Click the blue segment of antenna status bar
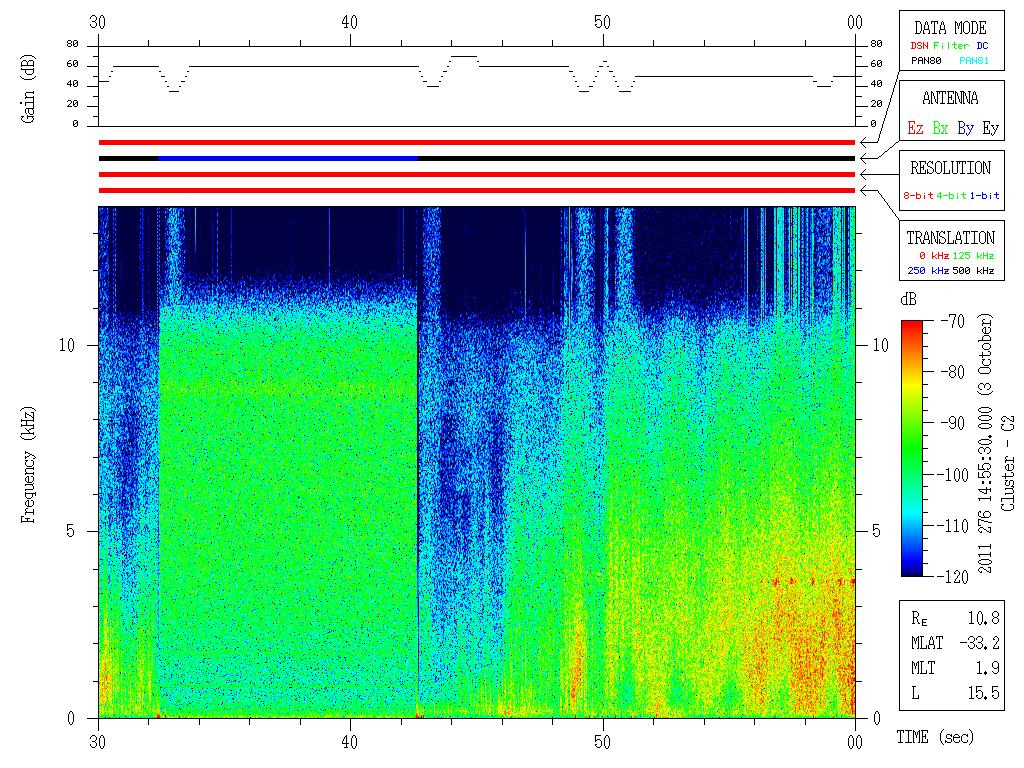 coord(288,158)
